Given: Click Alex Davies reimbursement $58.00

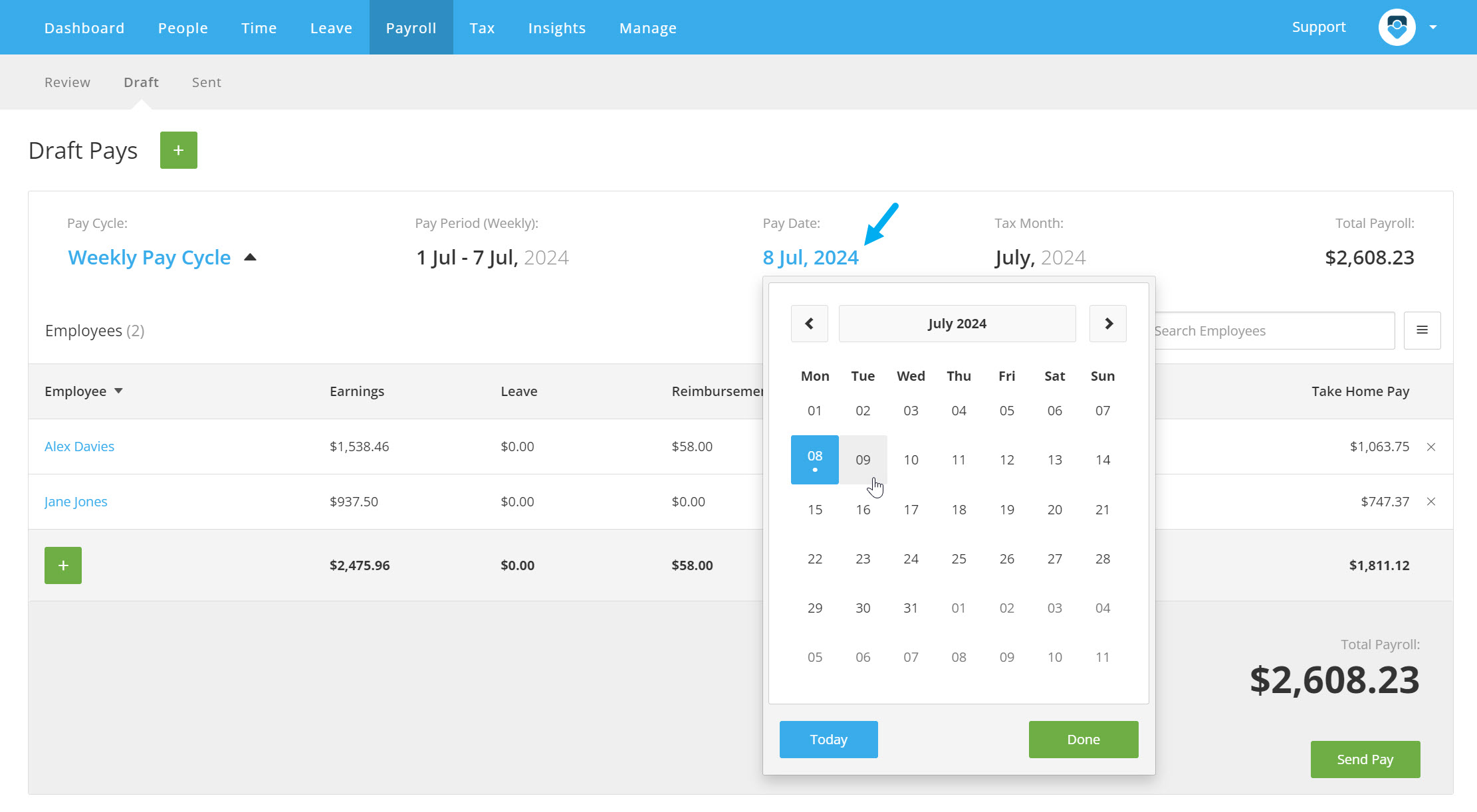Looking at the screenshot, I should tap(692, 447).
